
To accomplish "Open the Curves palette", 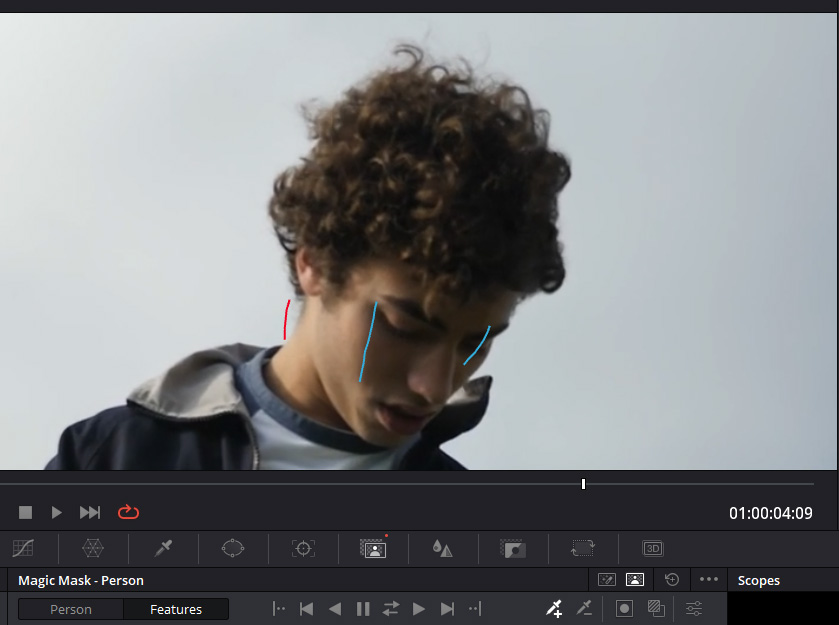I will tap(23, 548).
